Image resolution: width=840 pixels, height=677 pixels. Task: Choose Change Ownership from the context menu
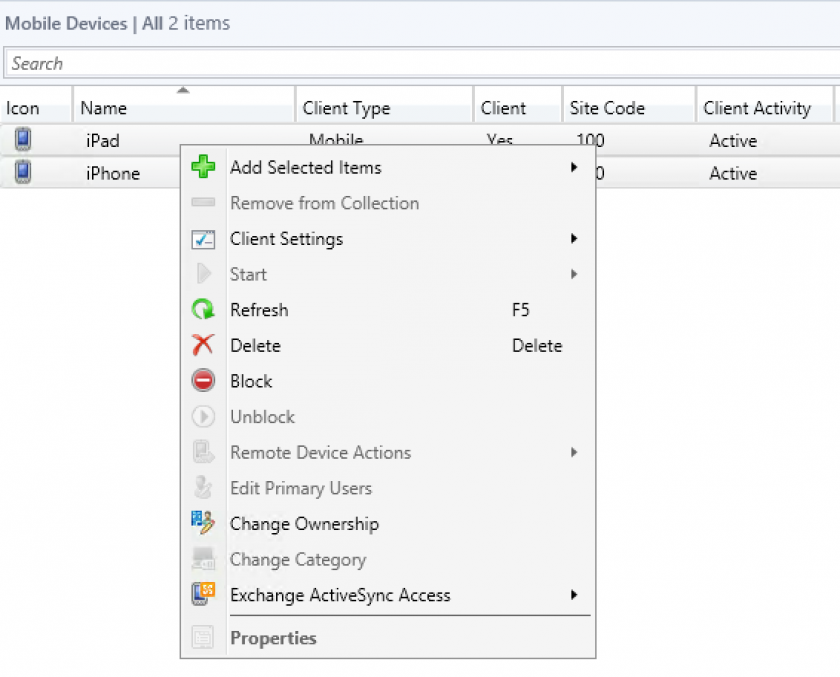(305, 523)
